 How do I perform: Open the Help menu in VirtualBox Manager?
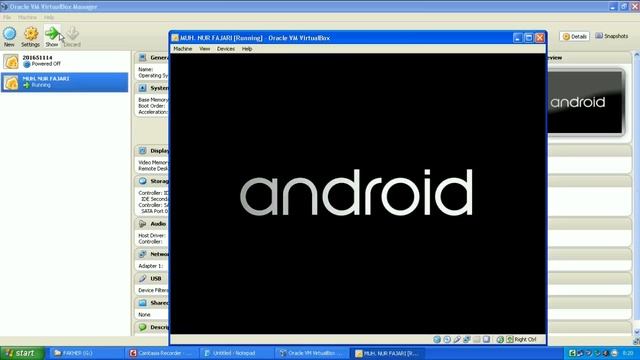coord(49,18)
